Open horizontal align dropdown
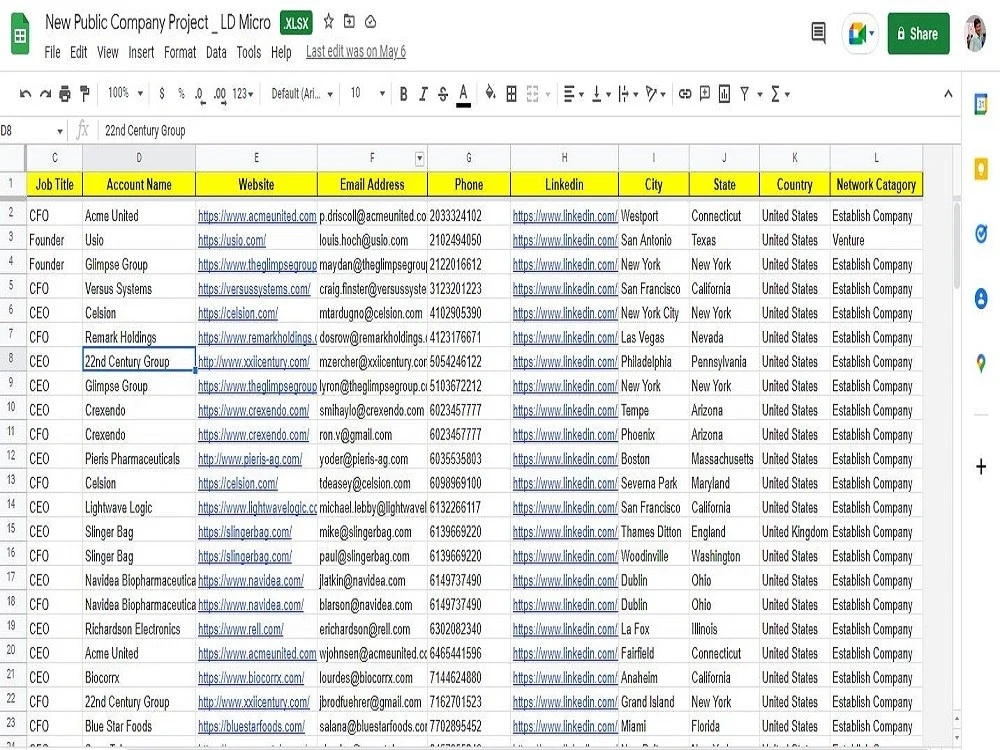This screenshot has width=1000, height=750. click(x=574, y=94)
